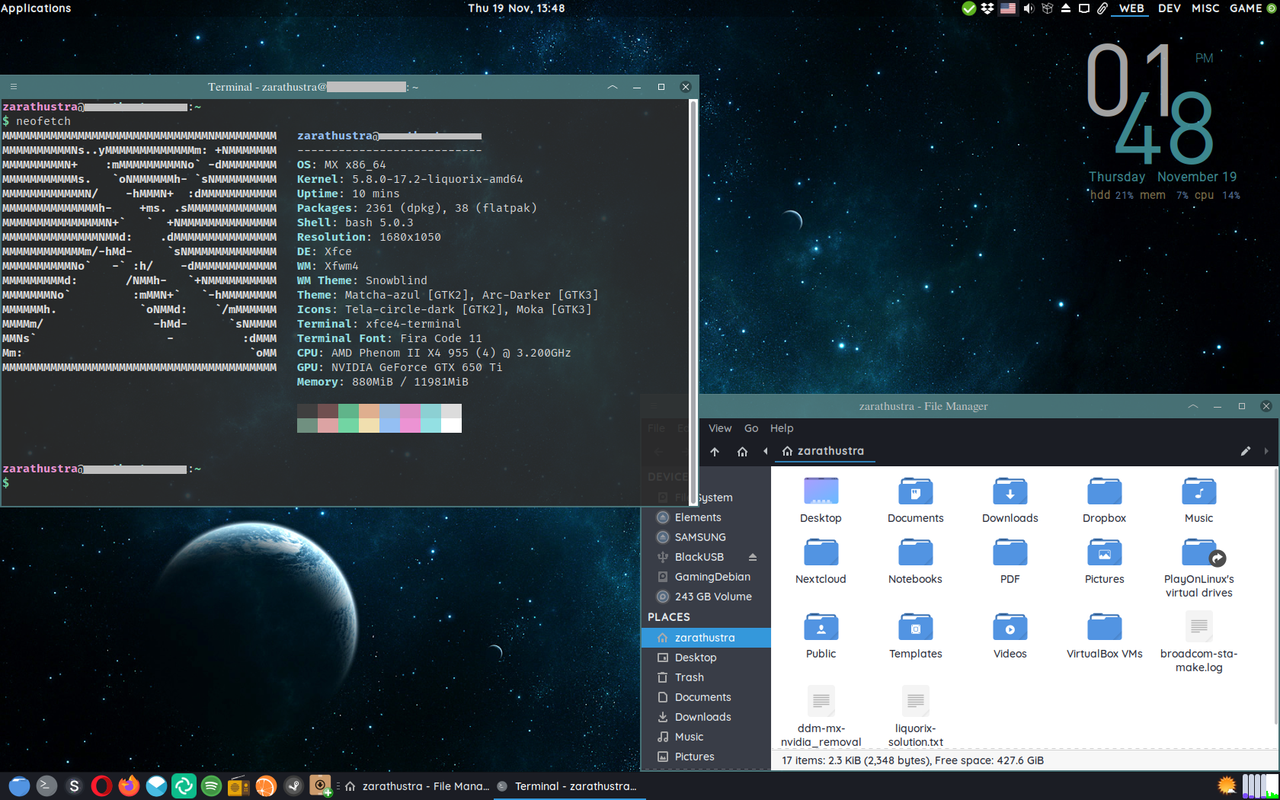Click the radio app icon in the dock
Image resolution: width=1280 pixels, height=800 pixels.
click(238, 786)
